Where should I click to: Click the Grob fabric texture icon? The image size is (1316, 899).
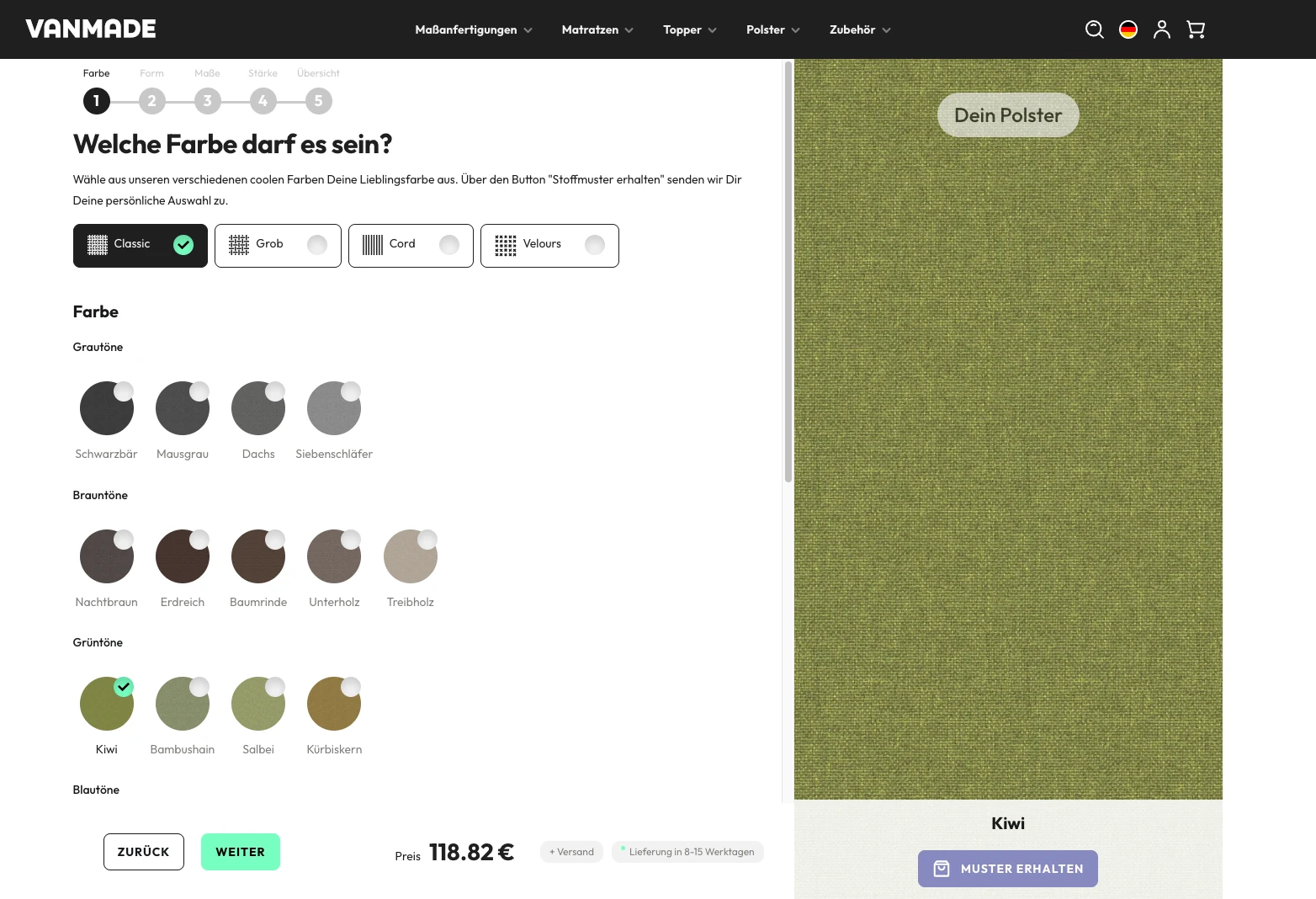click(x=239, y=245)
